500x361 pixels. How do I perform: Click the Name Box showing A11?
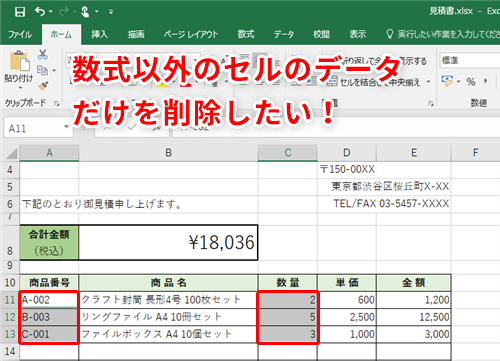tap(33, 128)
